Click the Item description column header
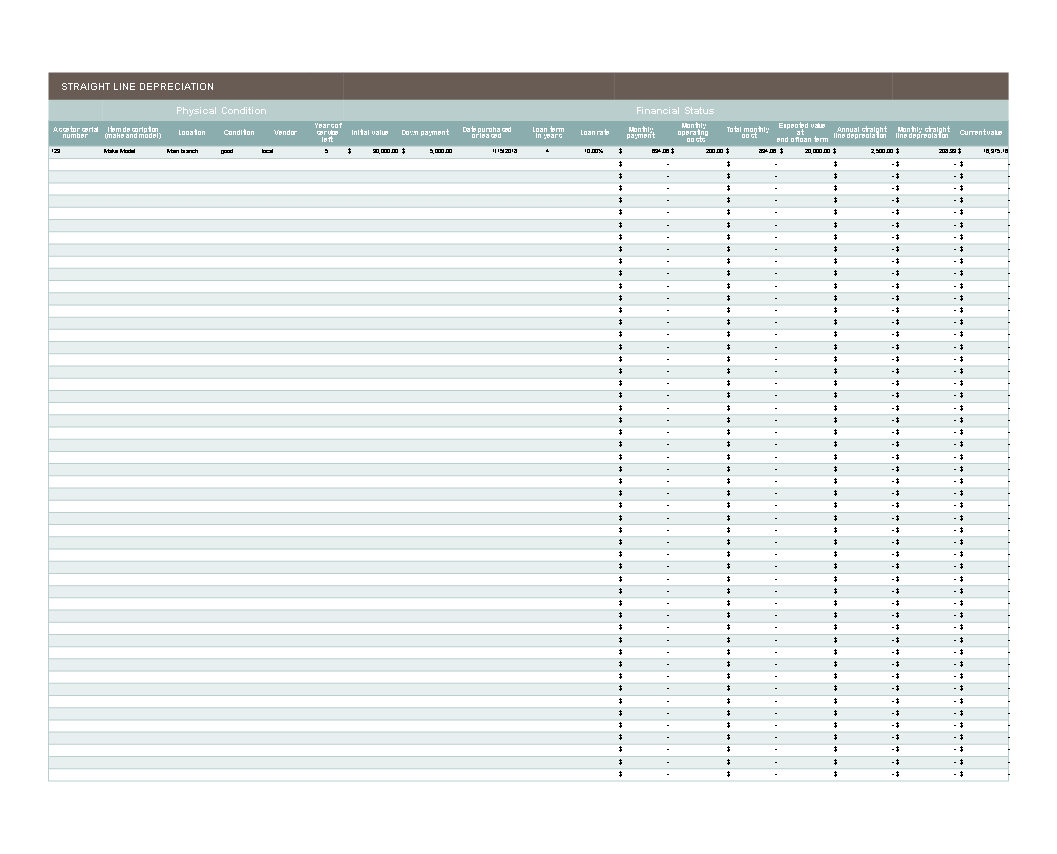1057x854 pixels. click(133, 133)
